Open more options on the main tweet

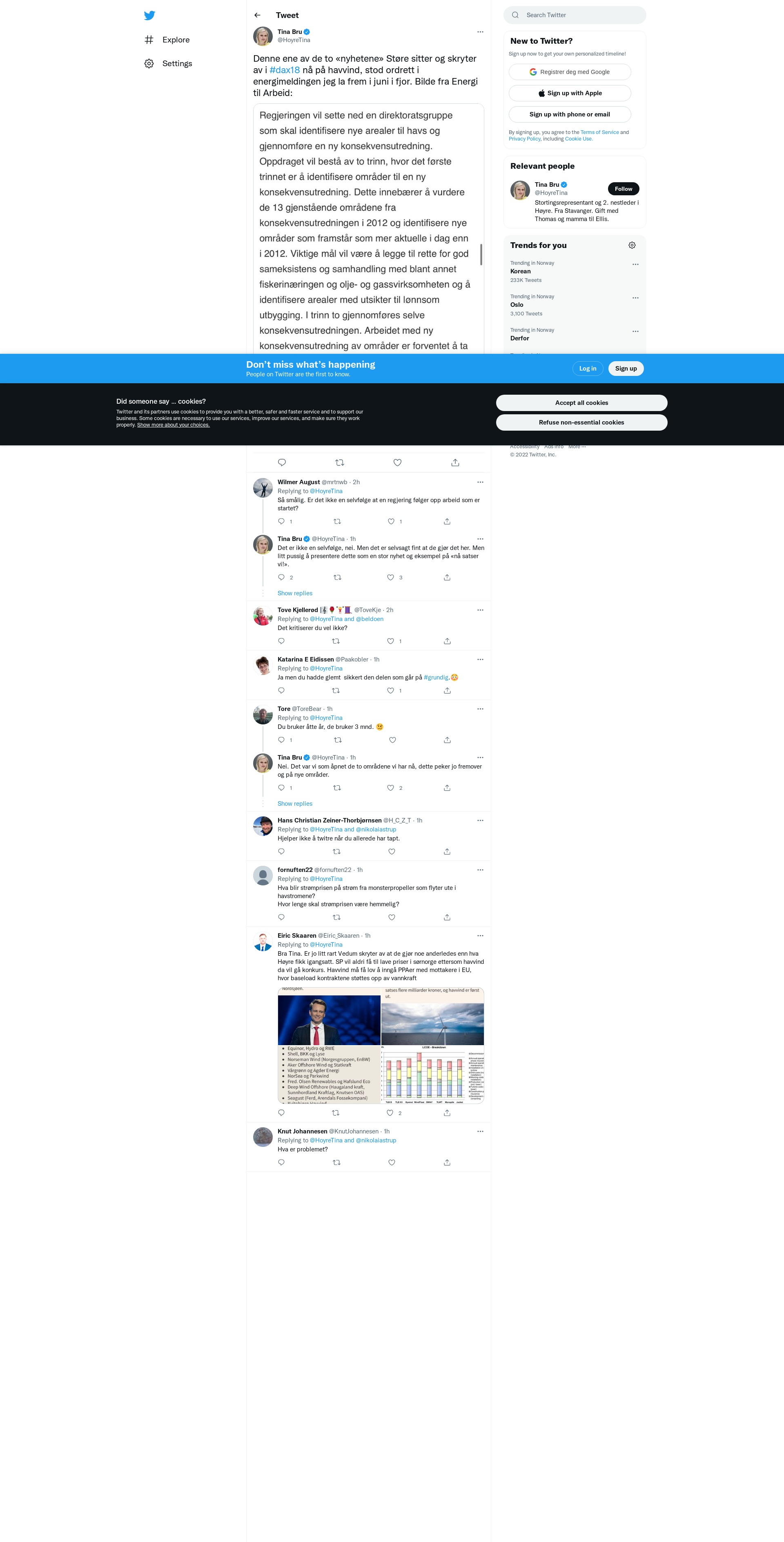click(x=480, y=32)
